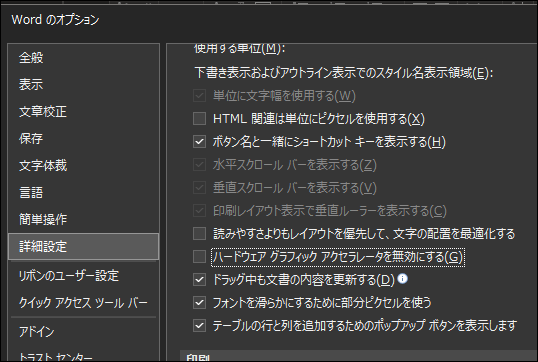Open クイック アクセス ツール バー settings

pos(83,303)
